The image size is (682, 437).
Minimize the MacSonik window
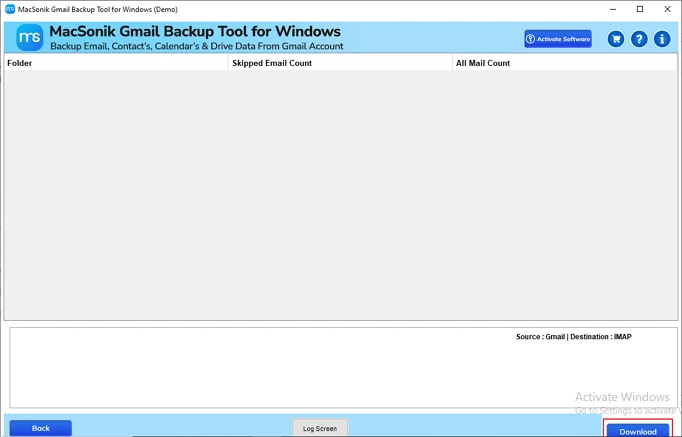coord(613,9)
